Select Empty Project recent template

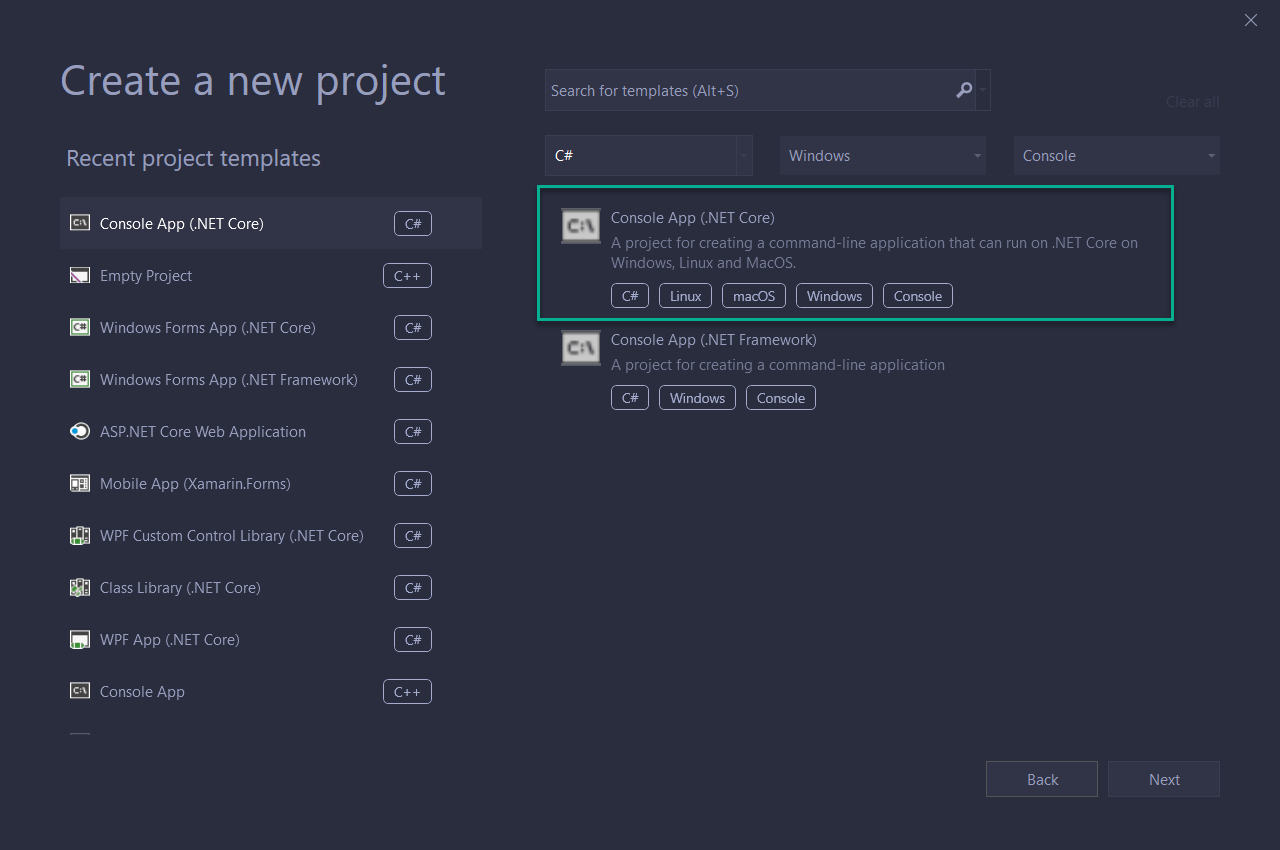click(x=271, y=275)
